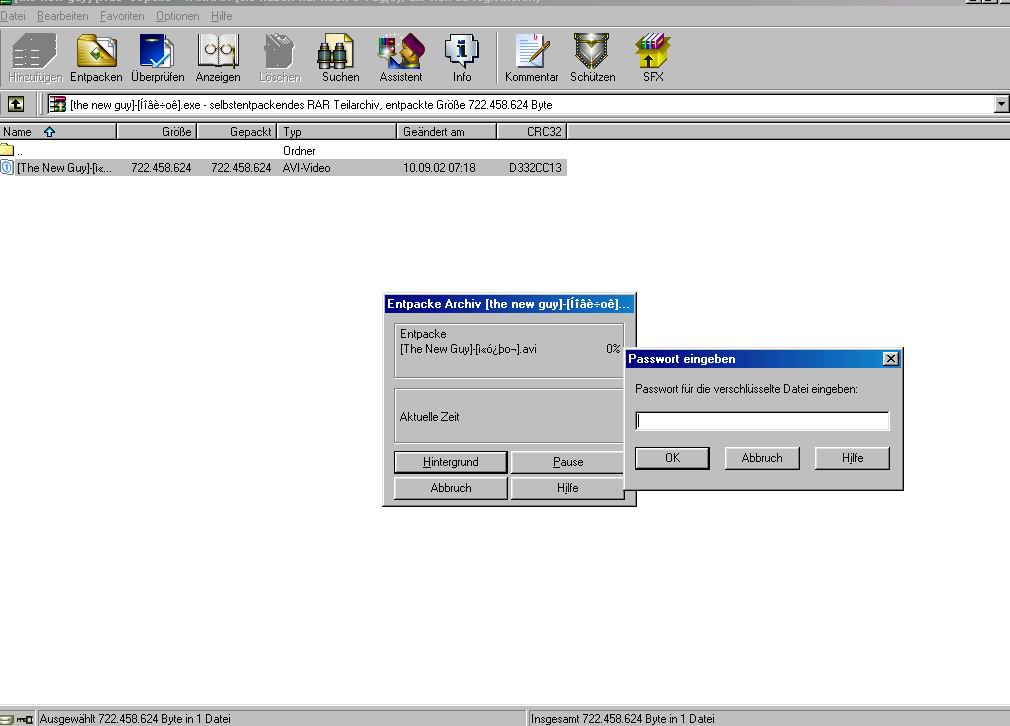
Task: Click the key icon in status bar
Action: click(x=25, y=719)
